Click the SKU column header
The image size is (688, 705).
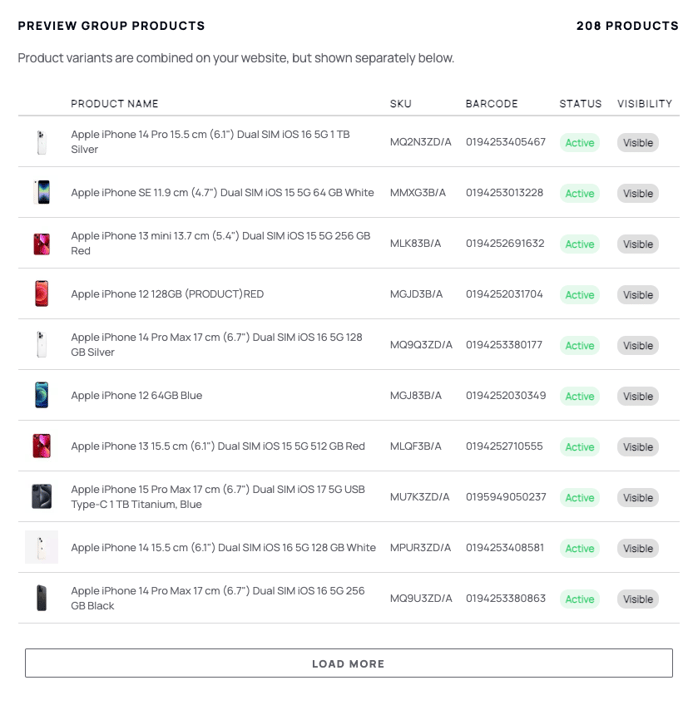(400, 104)
